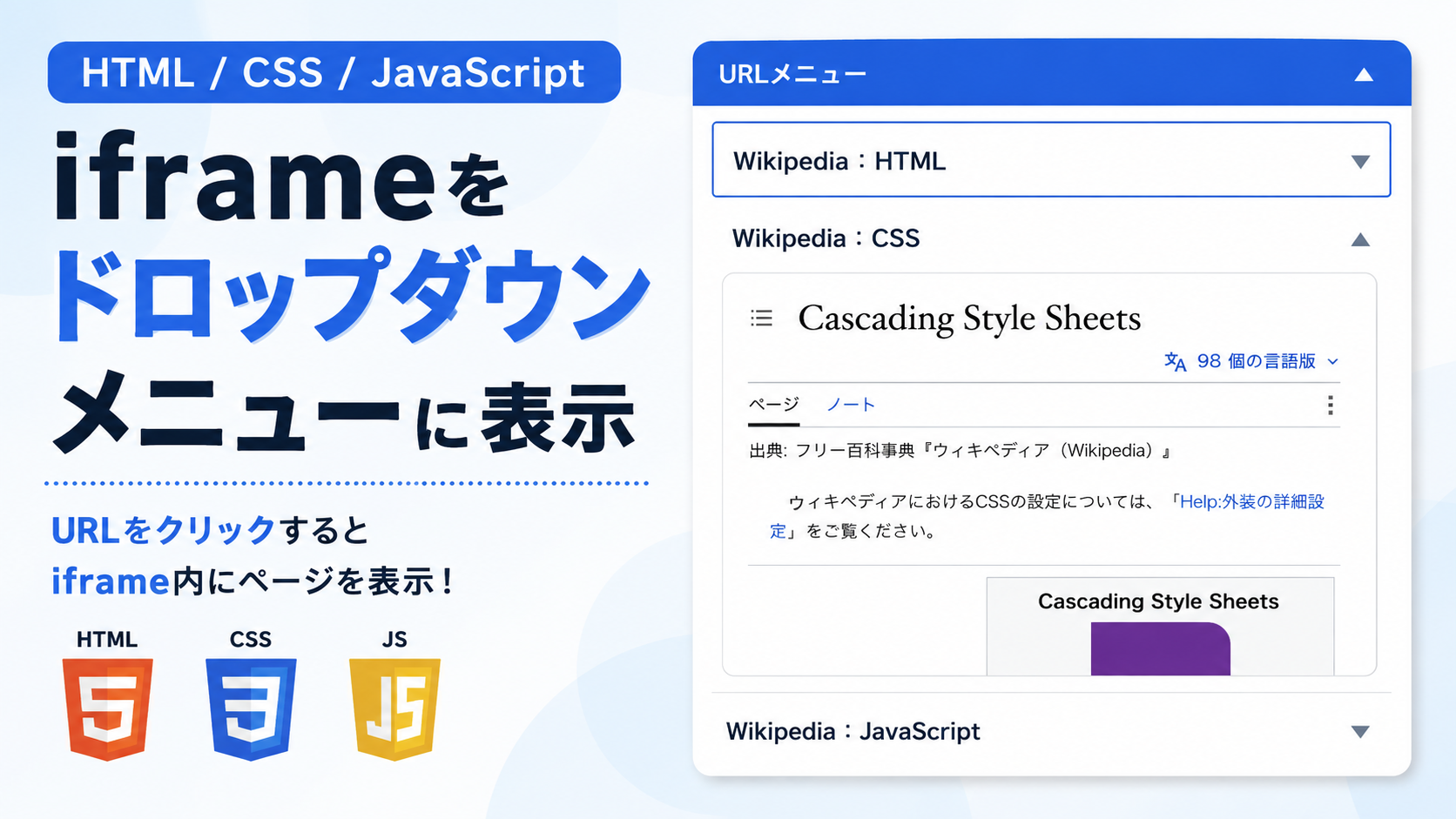Expand the Wikipedia：HTML dropdown arrow
This screenshot has height=819, width=1456.
[1360, 162]
